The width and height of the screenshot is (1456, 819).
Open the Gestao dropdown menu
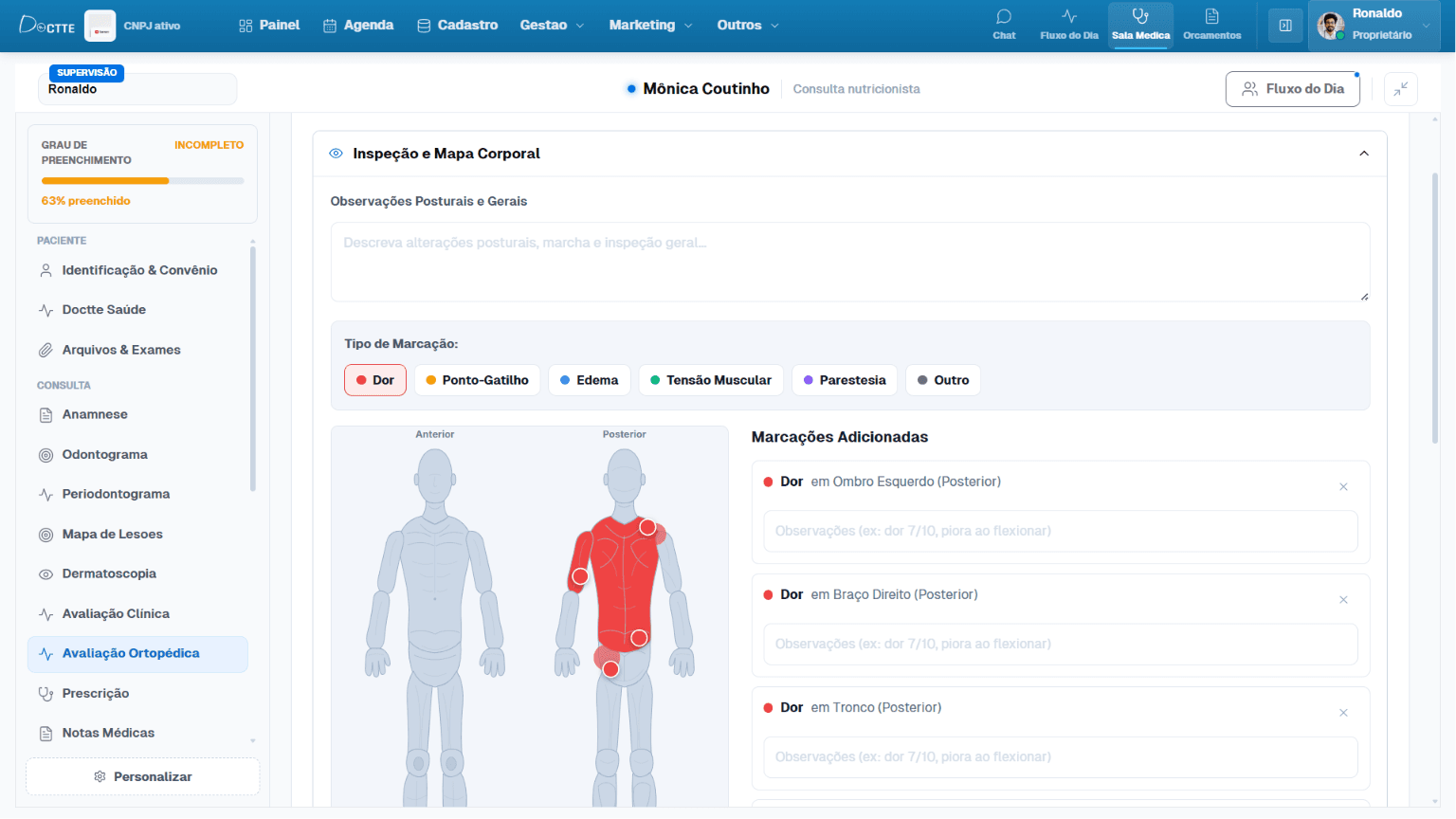pyautogui.click(x=552, y=26)
